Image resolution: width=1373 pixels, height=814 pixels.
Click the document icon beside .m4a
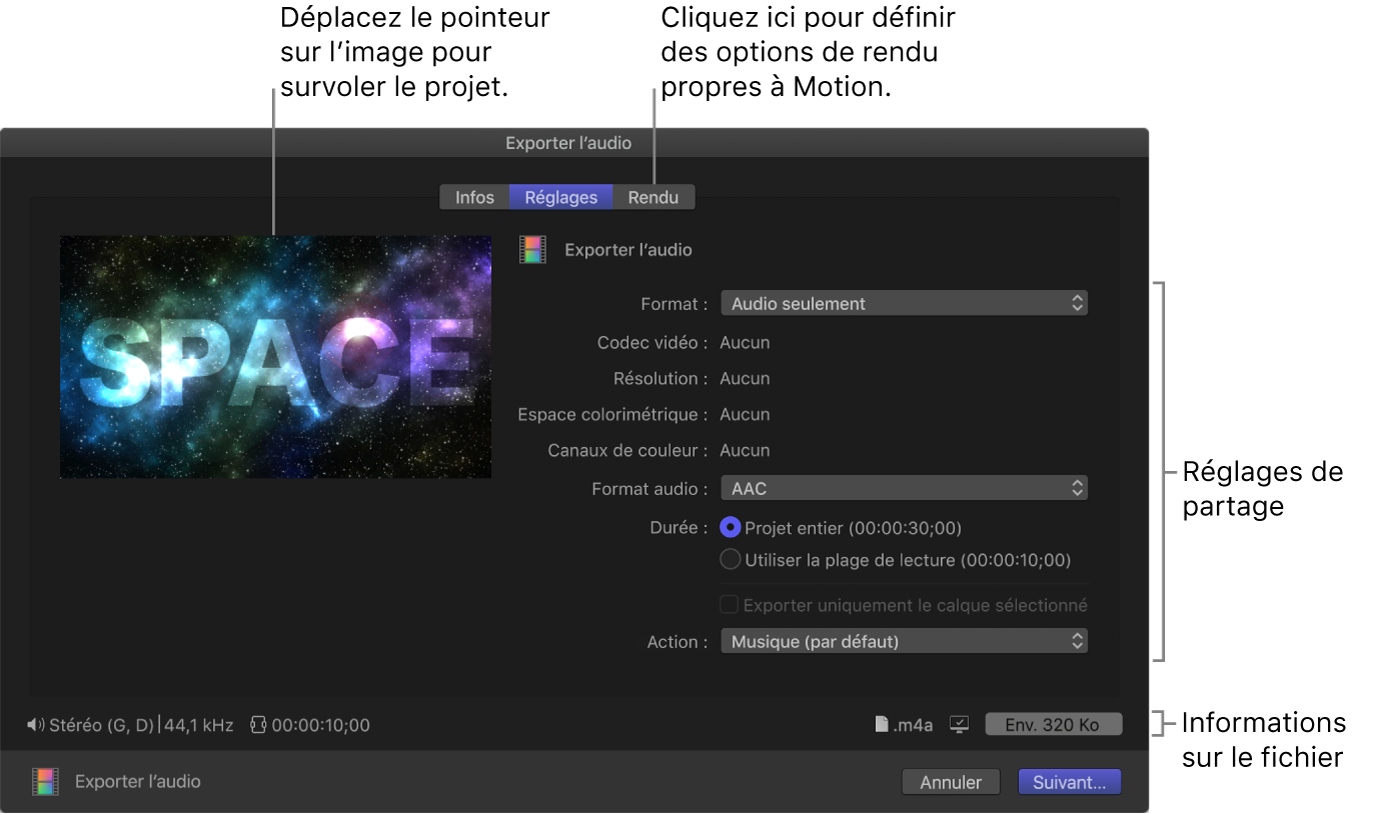[x=882, y=724]
